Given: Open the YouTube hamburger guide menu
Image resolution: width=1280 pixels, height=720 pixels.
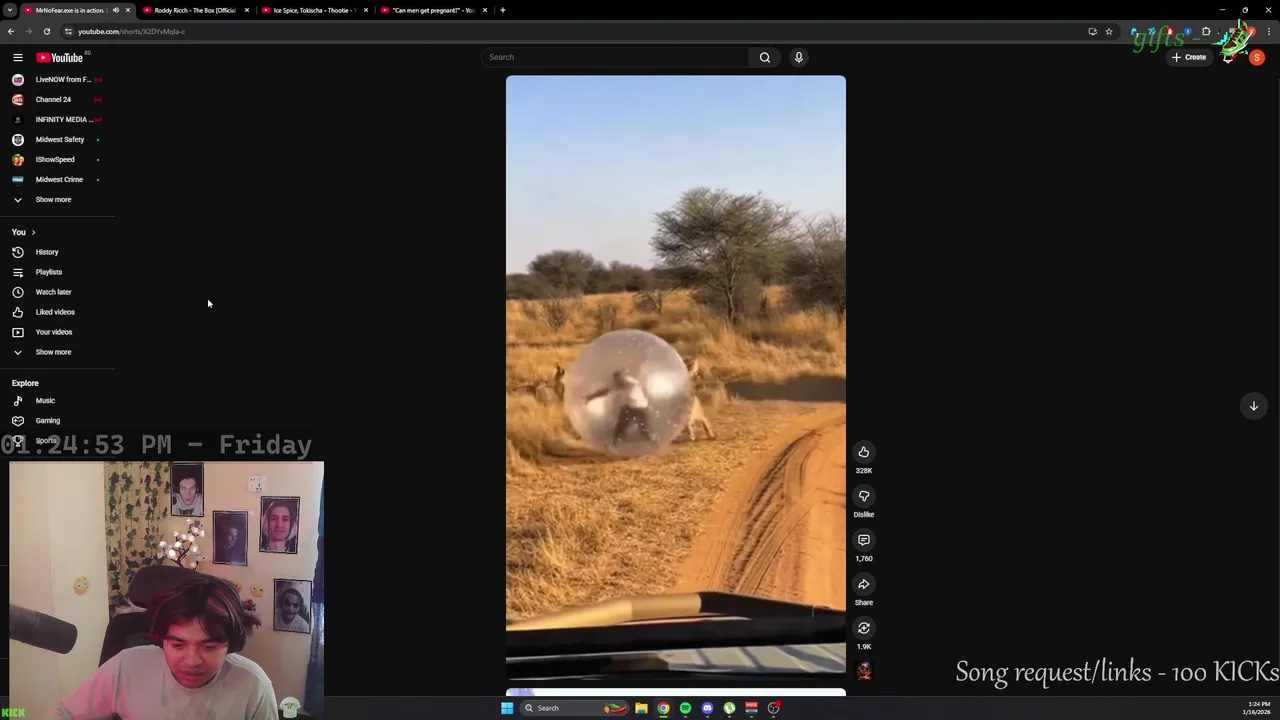Looking at the screenshot, I should (x=17, y=58).
